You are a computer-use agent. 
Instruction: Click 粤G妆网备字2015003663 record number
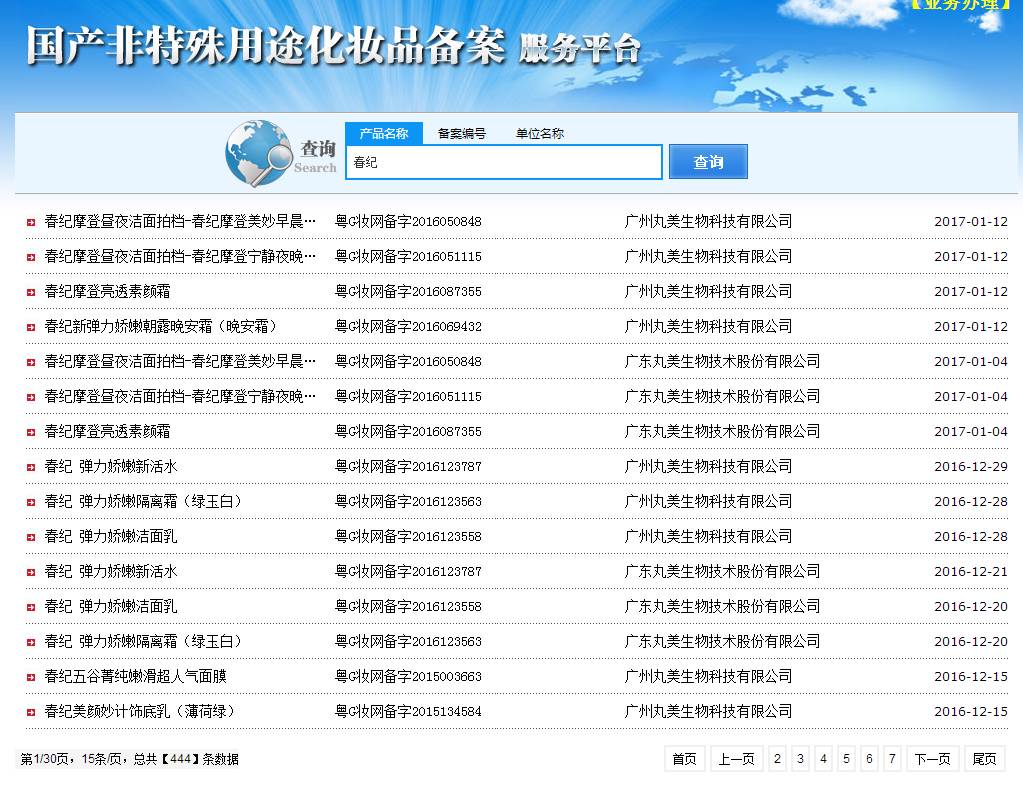[408, 677]
